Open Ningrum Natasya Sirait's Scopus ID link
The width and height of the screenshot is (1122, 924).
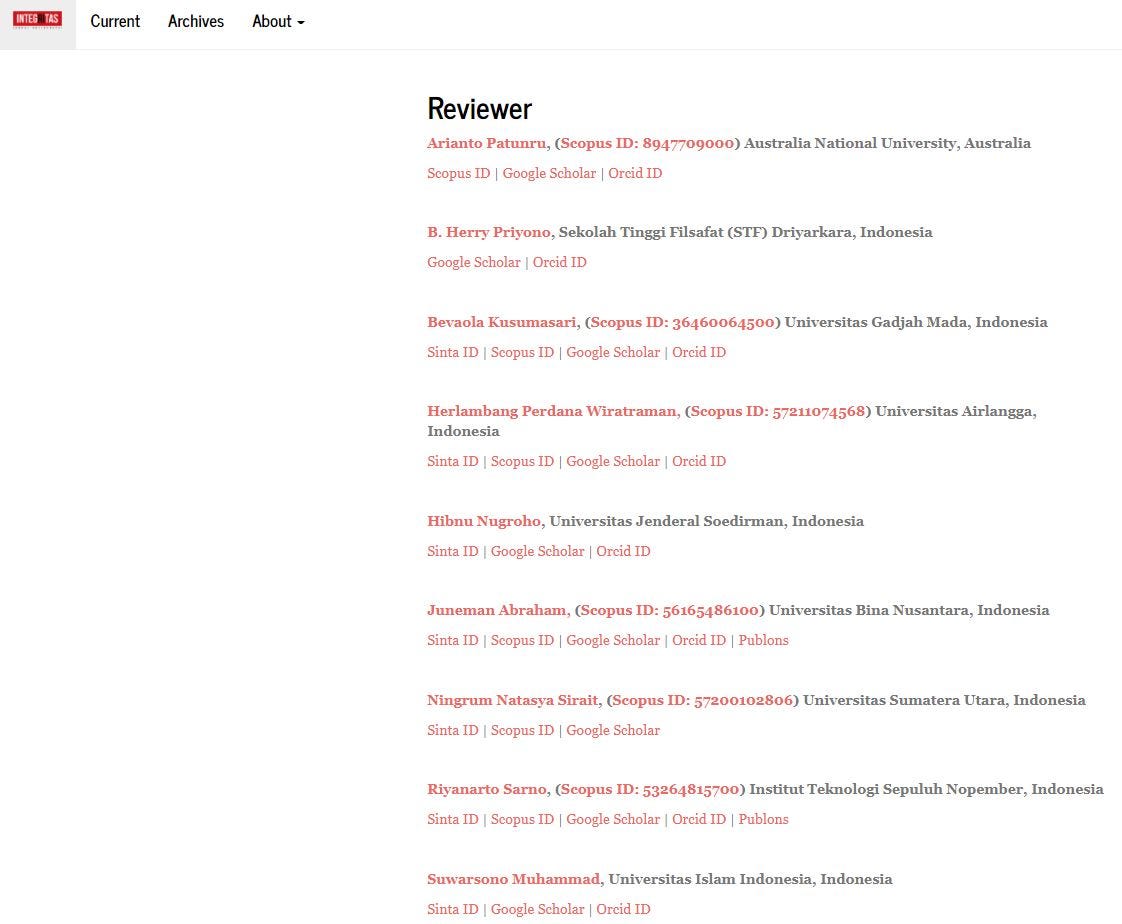pyautogui.click(x=522, y=730)
